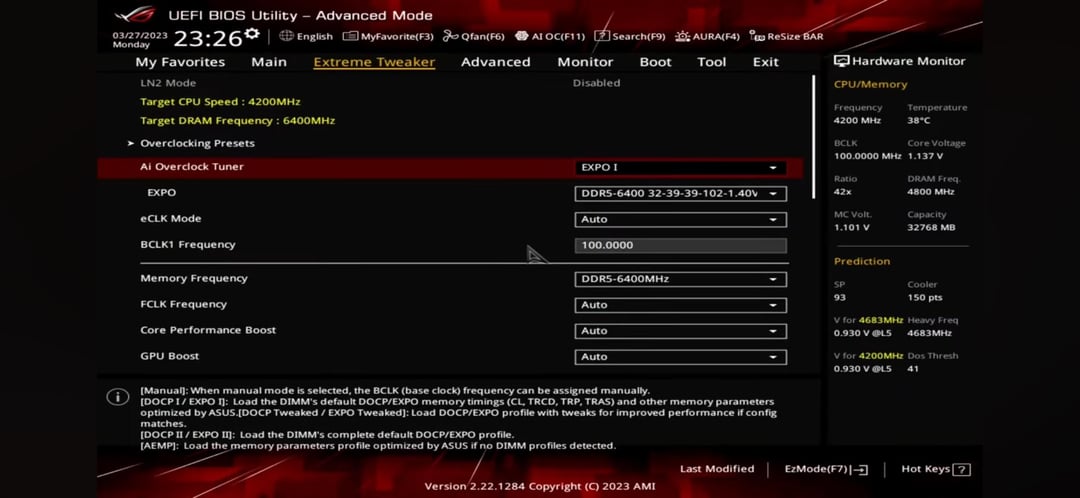Open Search(F9) icon
The width and height of the screenshot is (1080, 498).
tap(602, 36)
